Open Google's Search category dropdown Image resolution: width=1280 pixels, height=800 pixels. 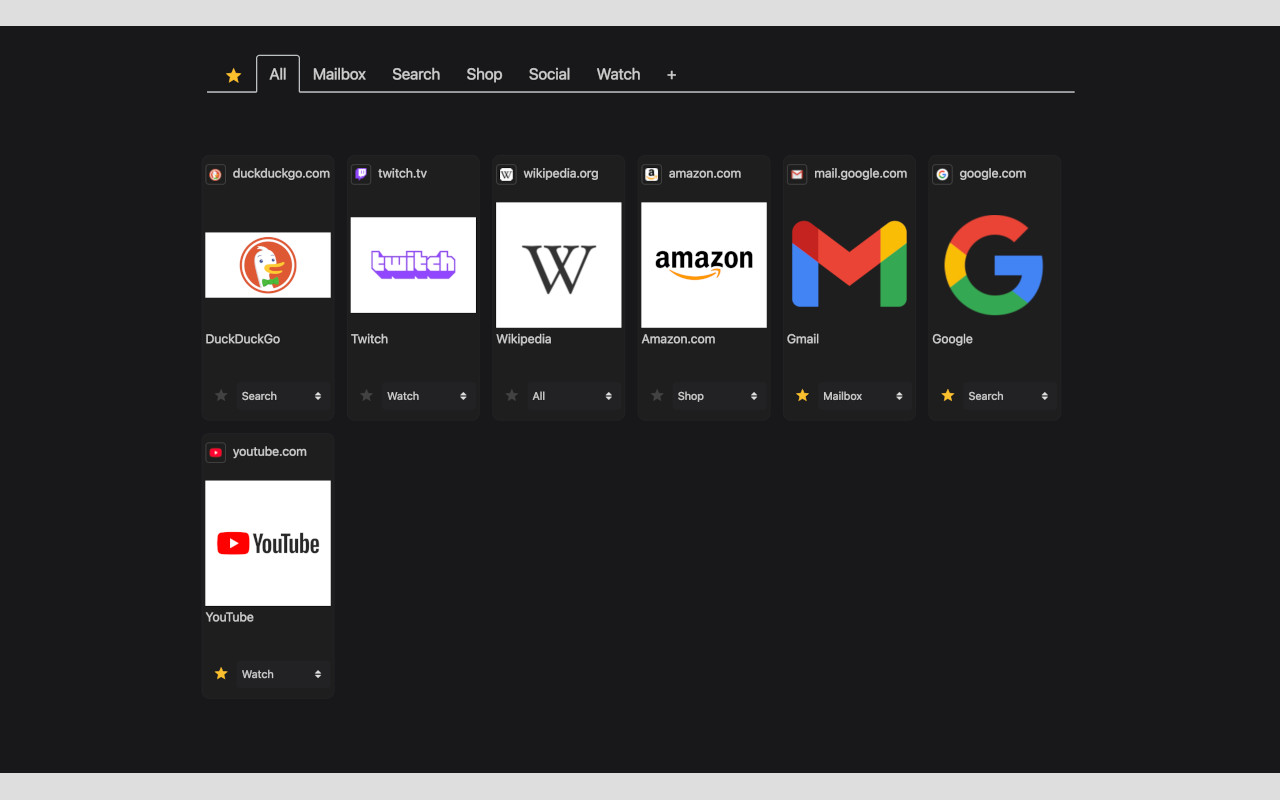1008,396
